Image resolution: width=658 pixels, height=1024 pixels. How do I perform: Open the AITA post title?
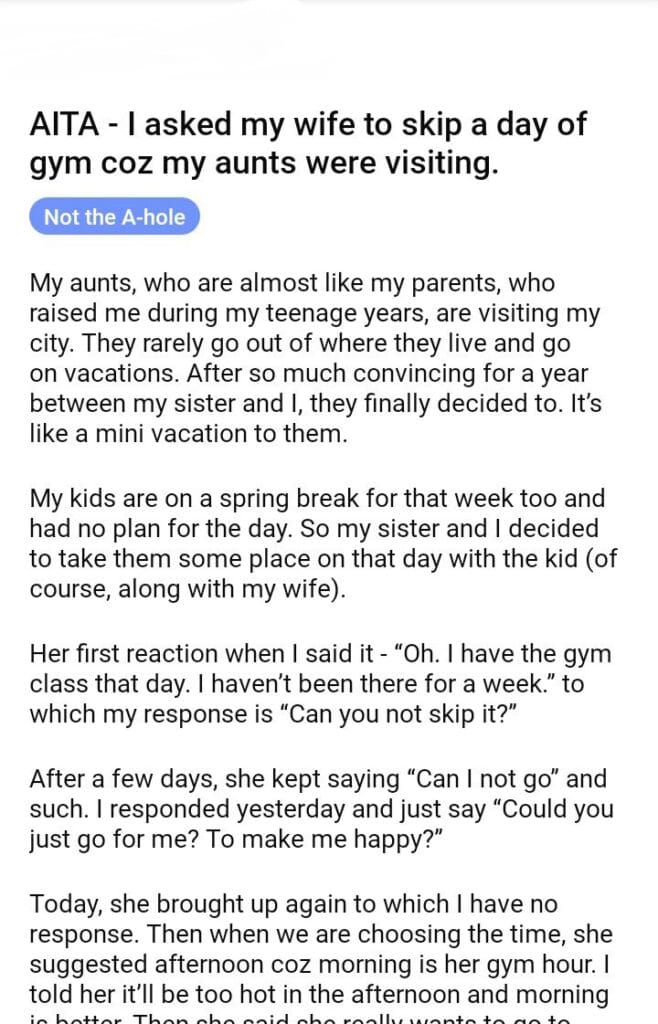click(x=307, y=142)
